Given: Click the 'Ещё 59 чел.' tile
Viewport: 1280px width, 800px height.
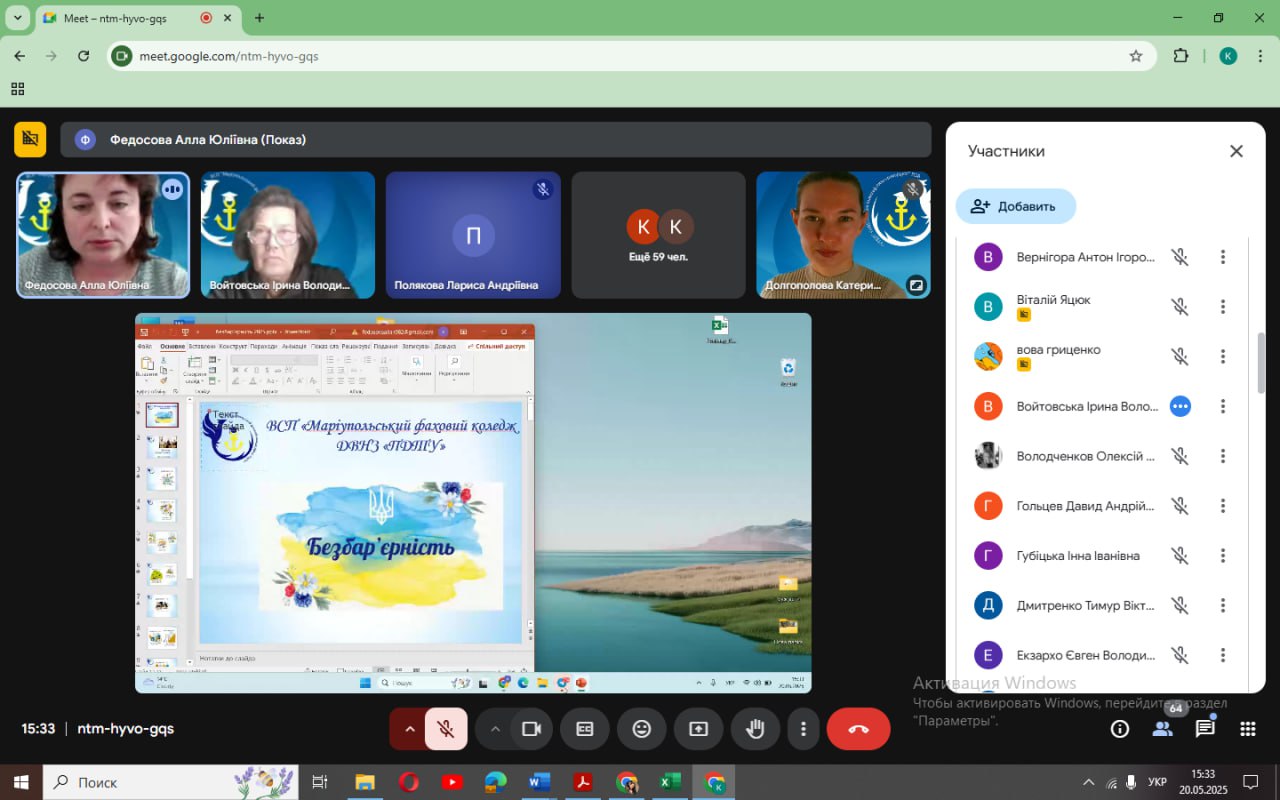Looking at the screenshot, I should coord(658,236).
